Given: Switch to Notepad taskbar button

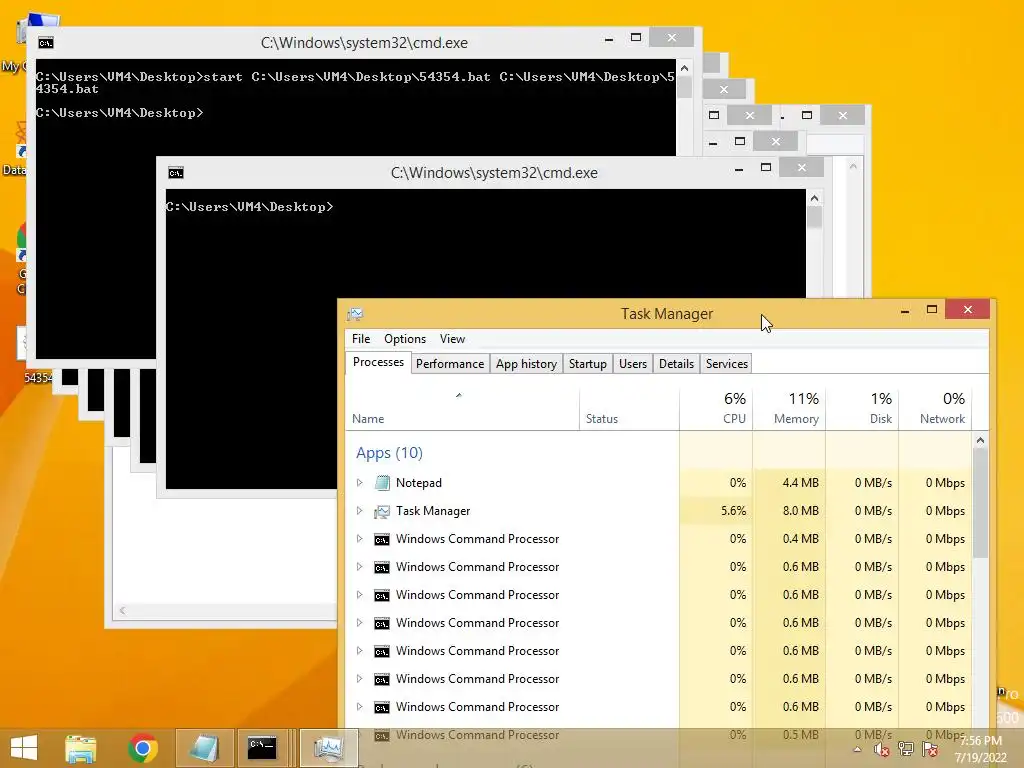Looking at the screenshot, I should point(204,748).
